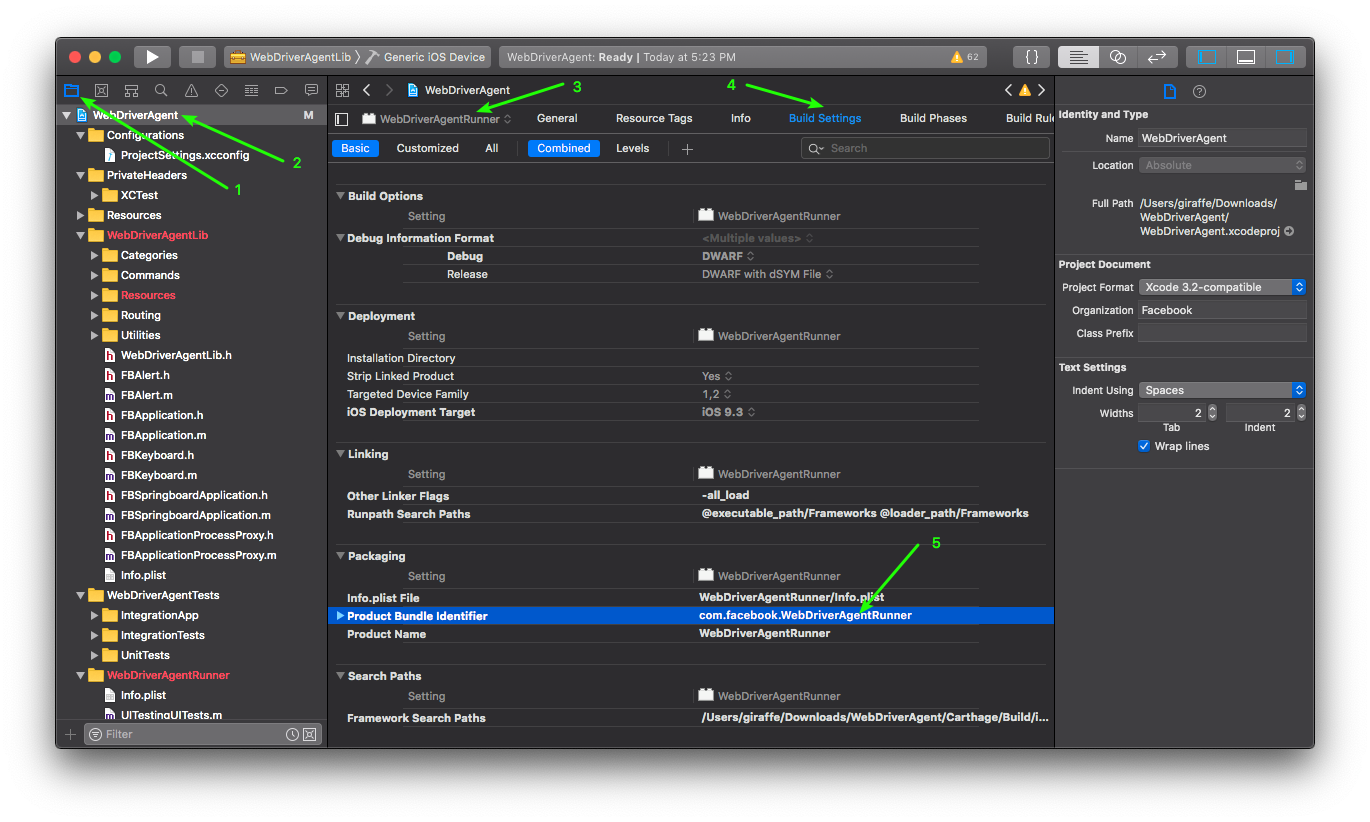
Task: Toggle the project and targets list sidebar
Action: point(342,119)
